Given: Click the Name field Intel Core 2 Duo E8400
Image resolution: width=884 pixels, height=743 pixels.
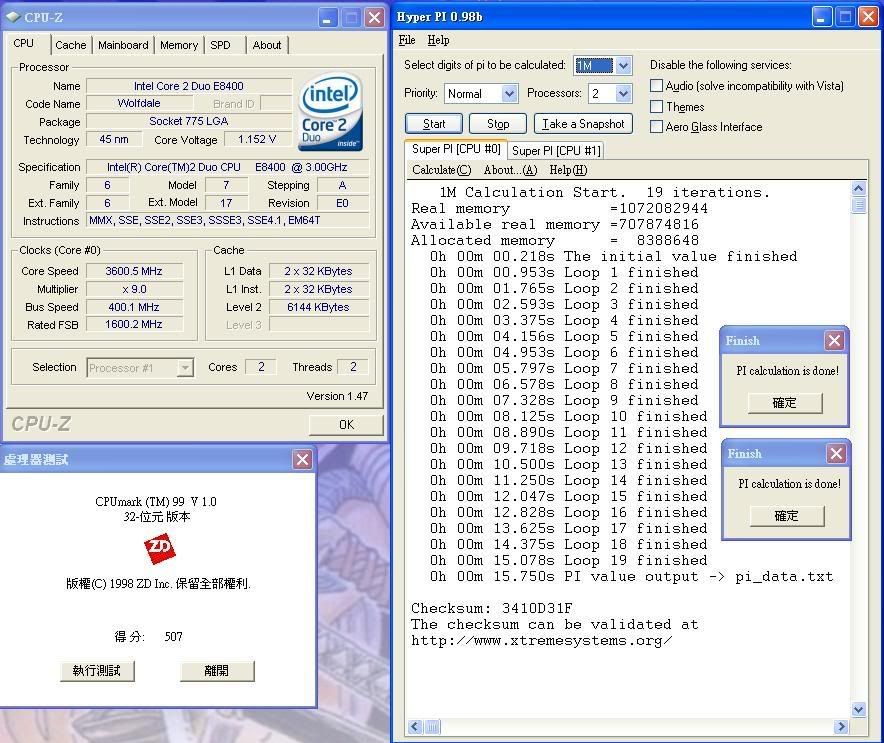Looking at the screenshot, I should [189, 86].
